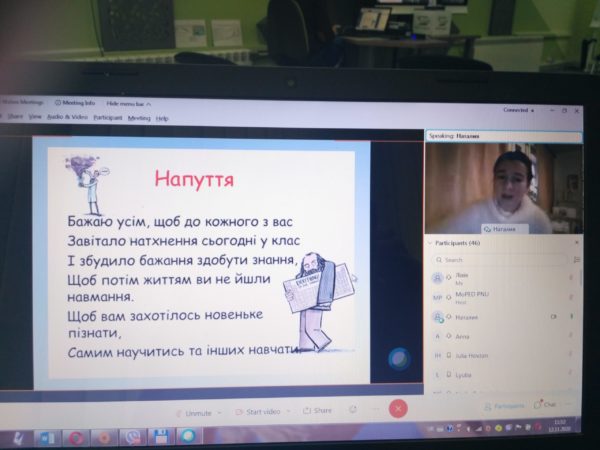
Task: Close the Participants panel with X
Action: coord(577,242)
